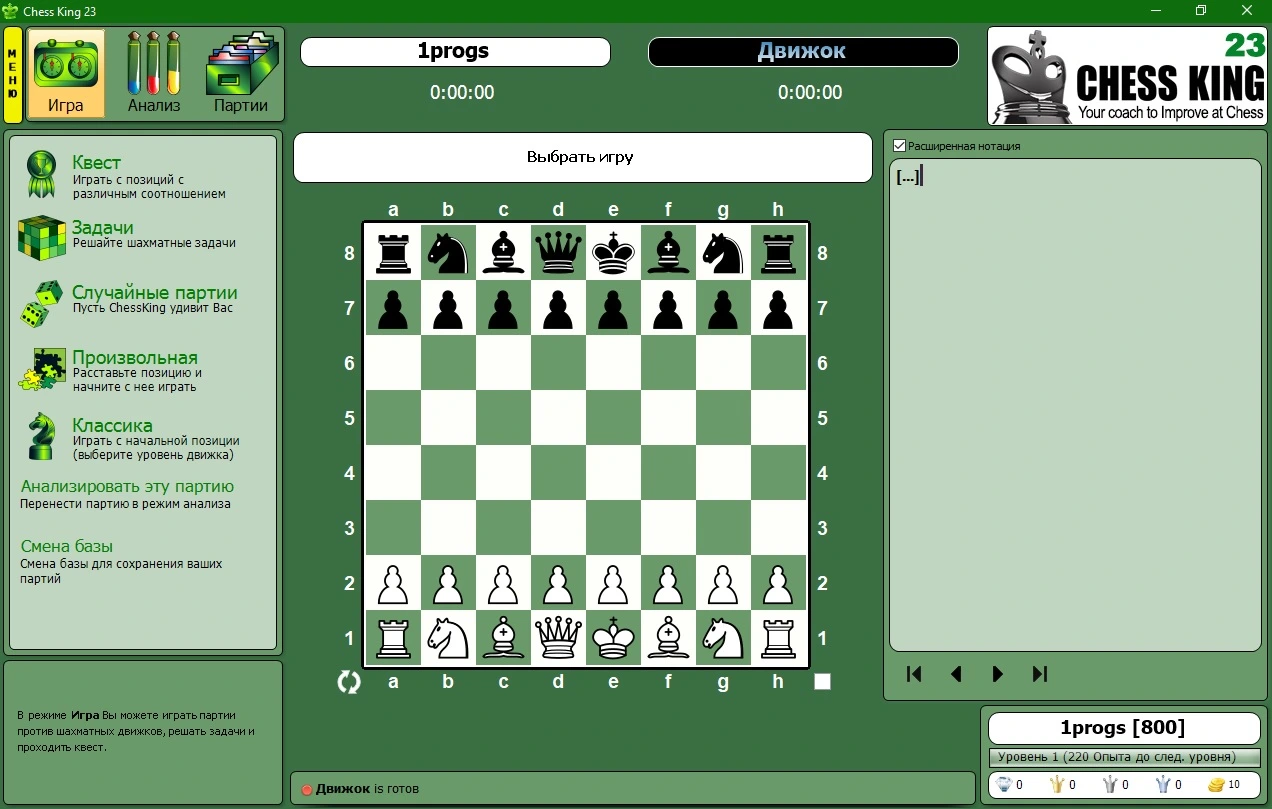Restore down the Chess King window

[1201, 10]
